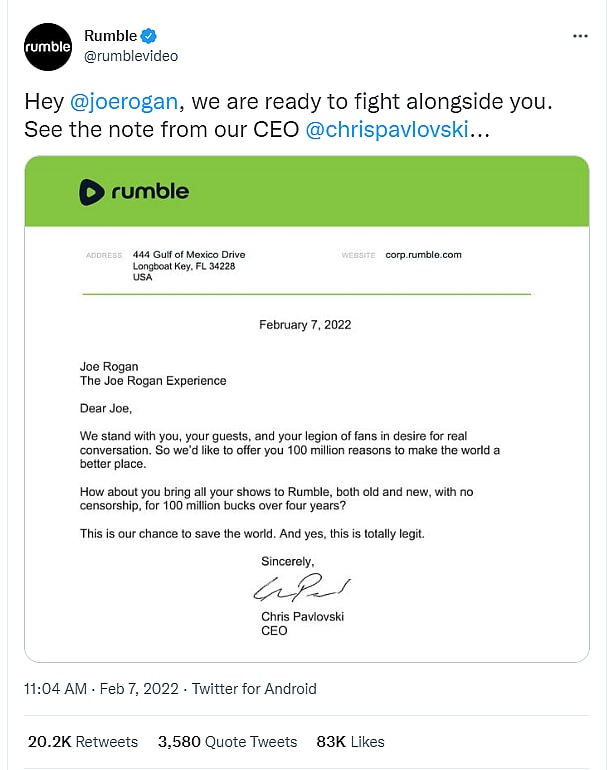Click the Rumble profile avatar

(48, 47)
